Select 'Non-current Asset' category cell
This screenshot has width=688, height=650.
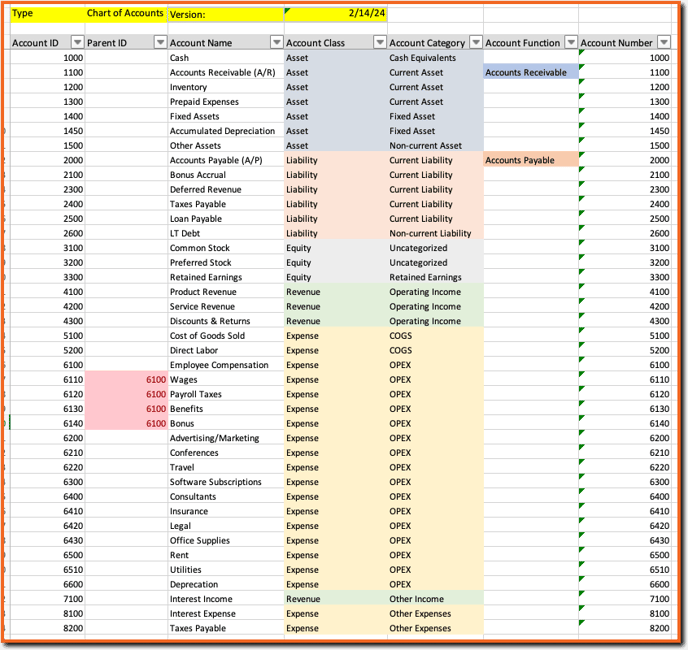pyautogui.click(x=435, y=145)
